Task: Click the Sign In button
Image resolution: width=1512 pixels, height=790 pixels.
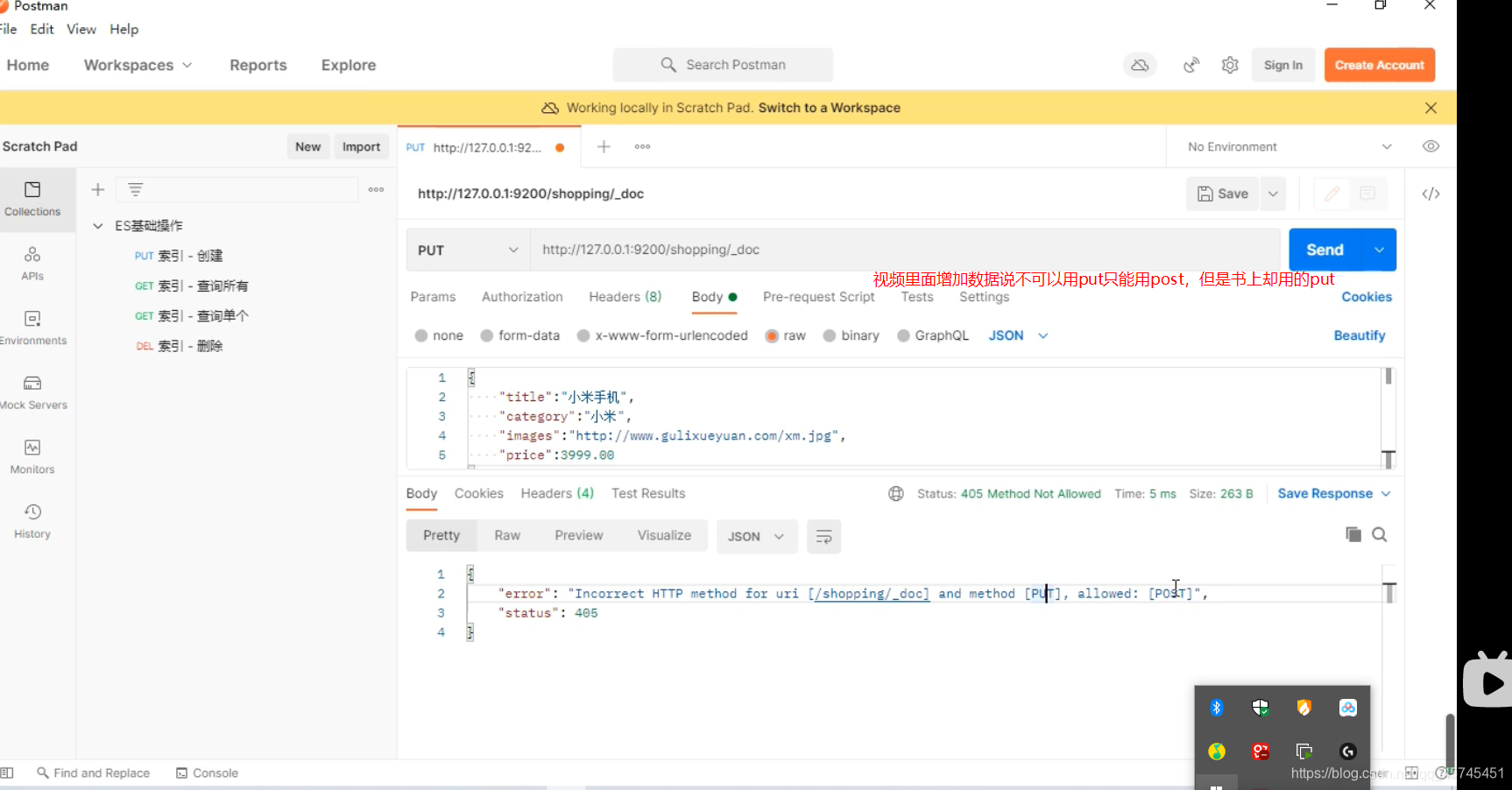Action: [x=1283, y=65]
